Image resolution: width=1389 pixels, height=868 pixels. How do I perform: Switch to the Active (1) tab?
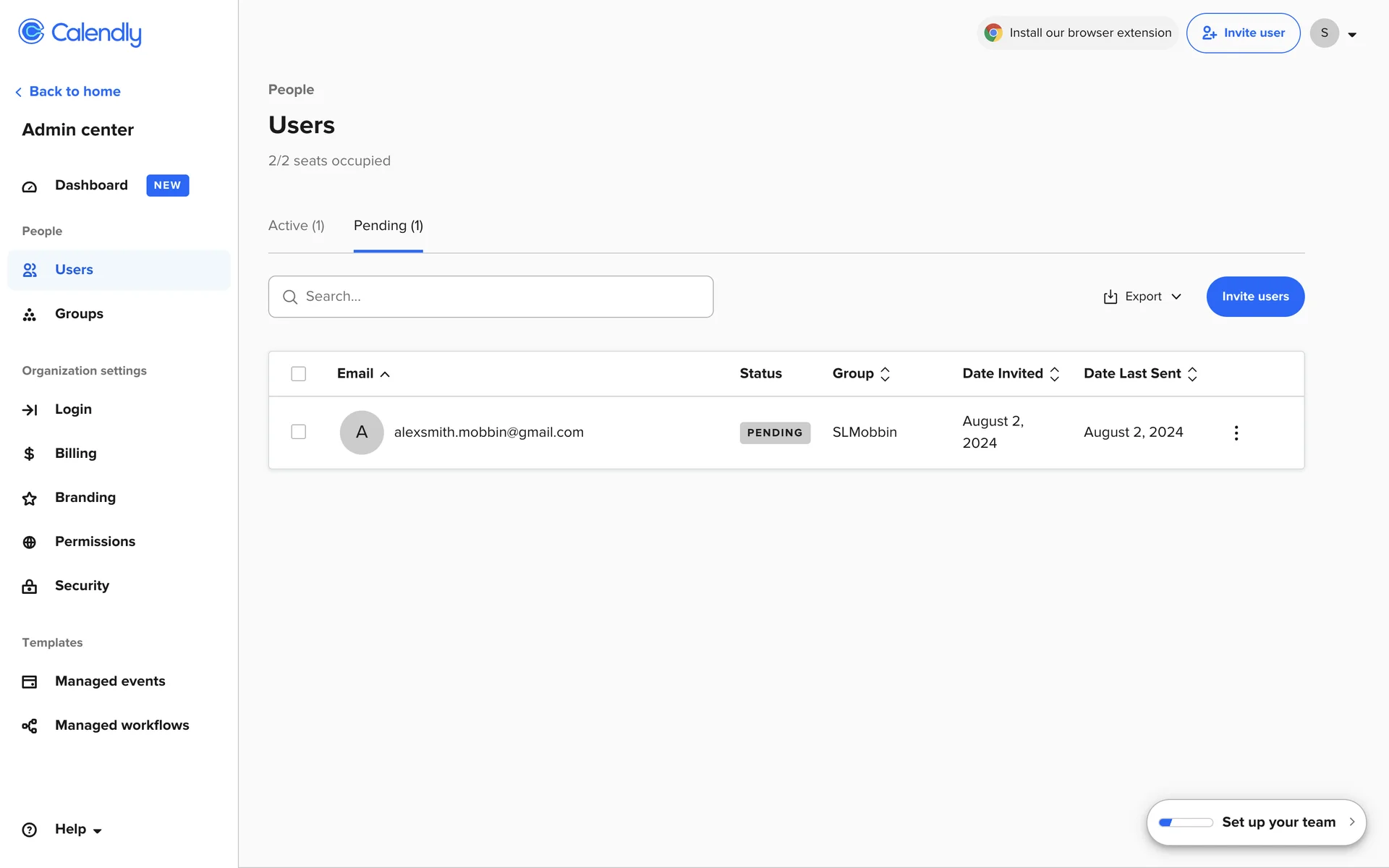click(x=296, y=226)
